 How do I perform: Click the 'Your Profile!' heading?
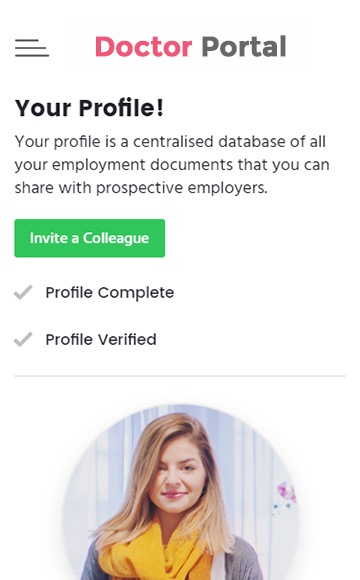click(89, 108)
